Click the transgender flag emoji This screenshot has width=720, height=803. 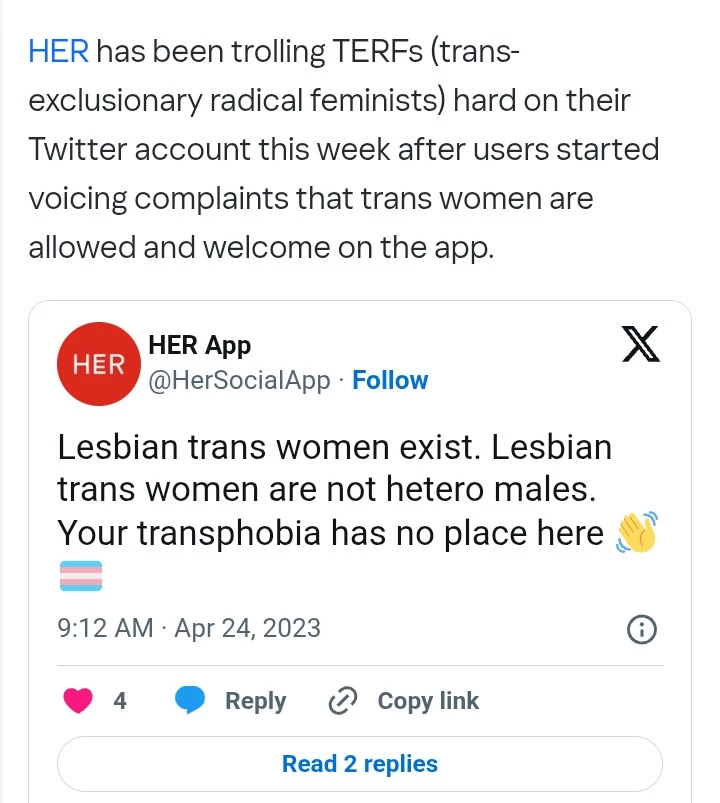point(80,577)
